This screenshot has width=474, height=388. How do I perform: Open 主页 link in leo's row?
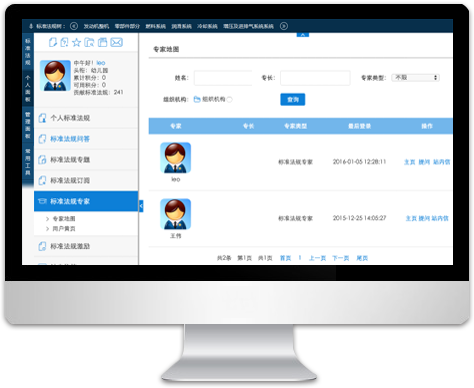click(x=410, y=162)
